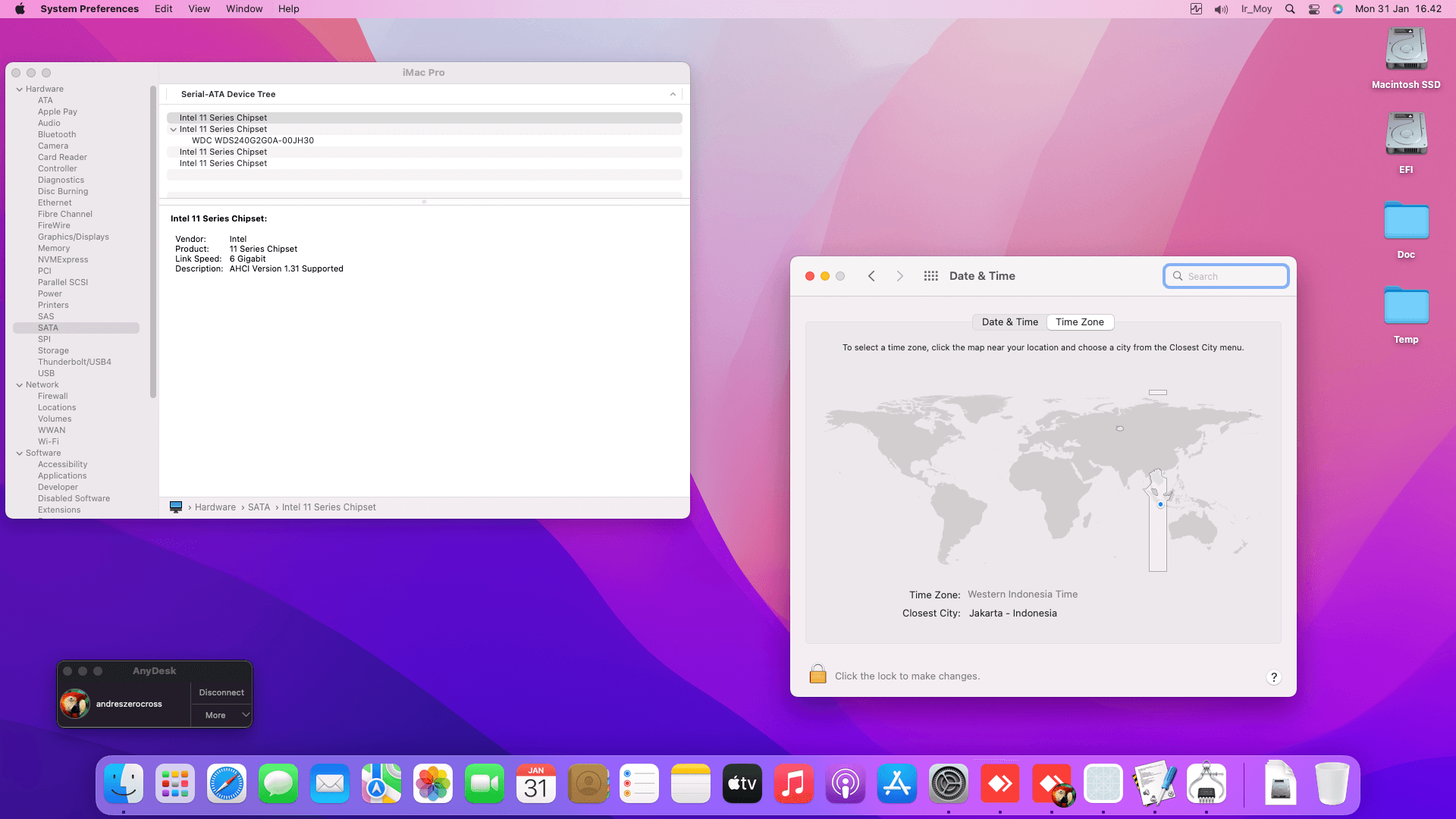Image resolution: width=1456 pixels, height=819 pixels.
Task: Open the Help menu
Action: [288, 9]
